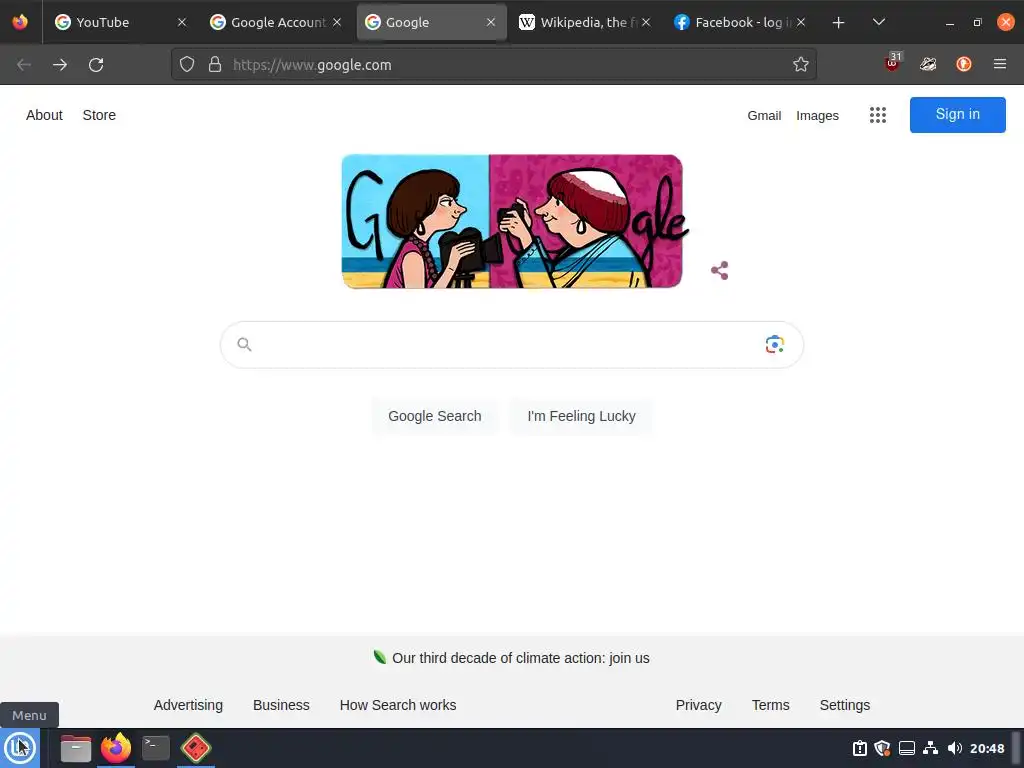
Task: Click climate action join us link
Action: [520, 658]
